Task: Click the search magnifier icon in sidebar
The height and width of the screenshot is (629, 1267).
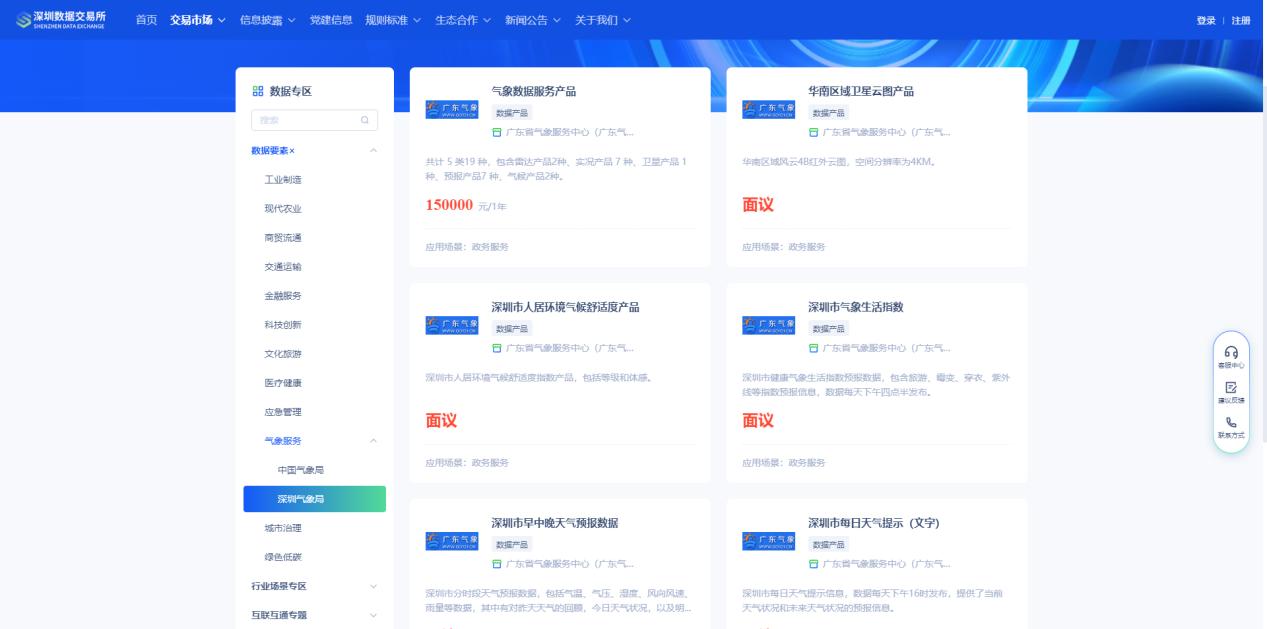Action: (365, 120)
